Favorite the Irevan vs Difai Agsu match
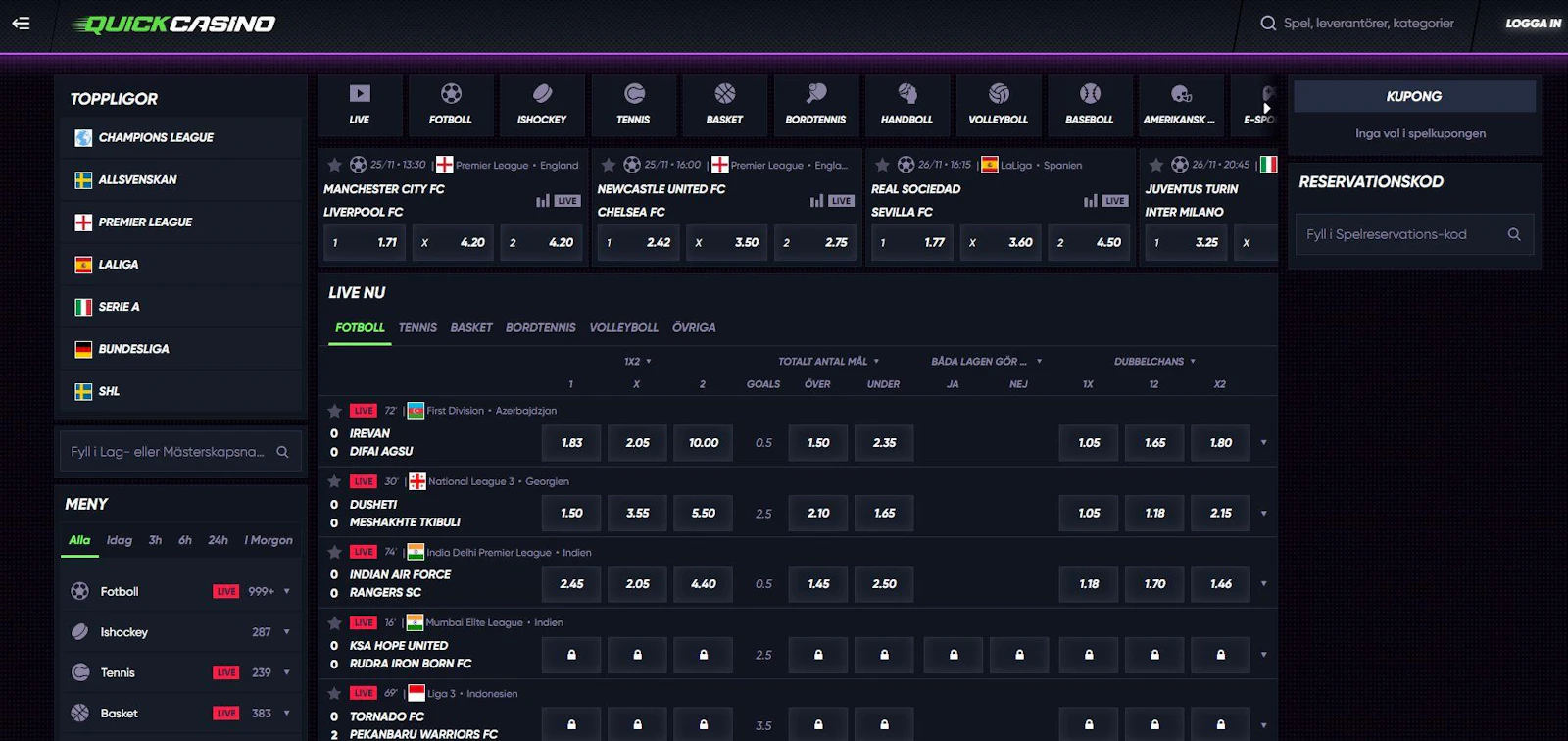Image resolution: width=1568 pixels, height=741 pixels. point(334,411)
